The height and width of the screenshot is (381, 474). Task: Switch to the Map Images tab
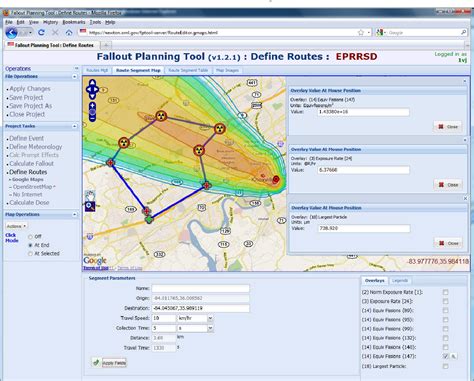click(x=227, y=70)
